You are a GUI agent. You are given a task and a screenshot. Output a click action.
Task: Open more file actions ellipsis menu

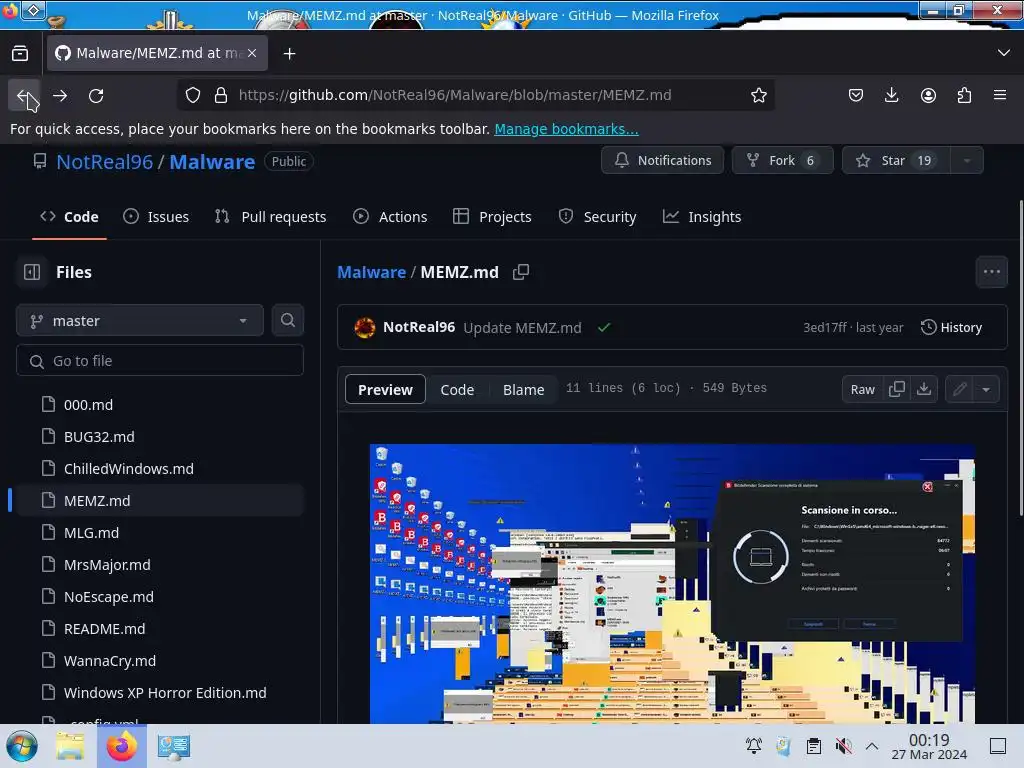pos(991,272)
